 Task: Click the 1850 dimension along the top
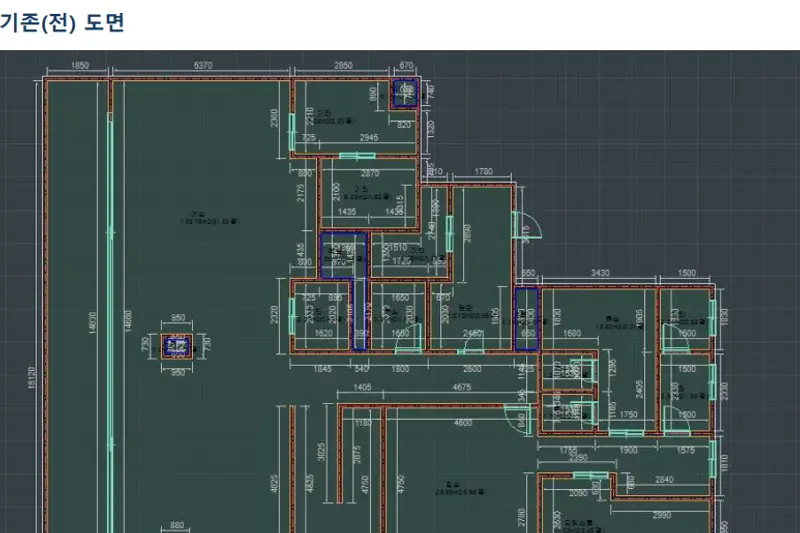pyautogui.click(x=80, y=65)
